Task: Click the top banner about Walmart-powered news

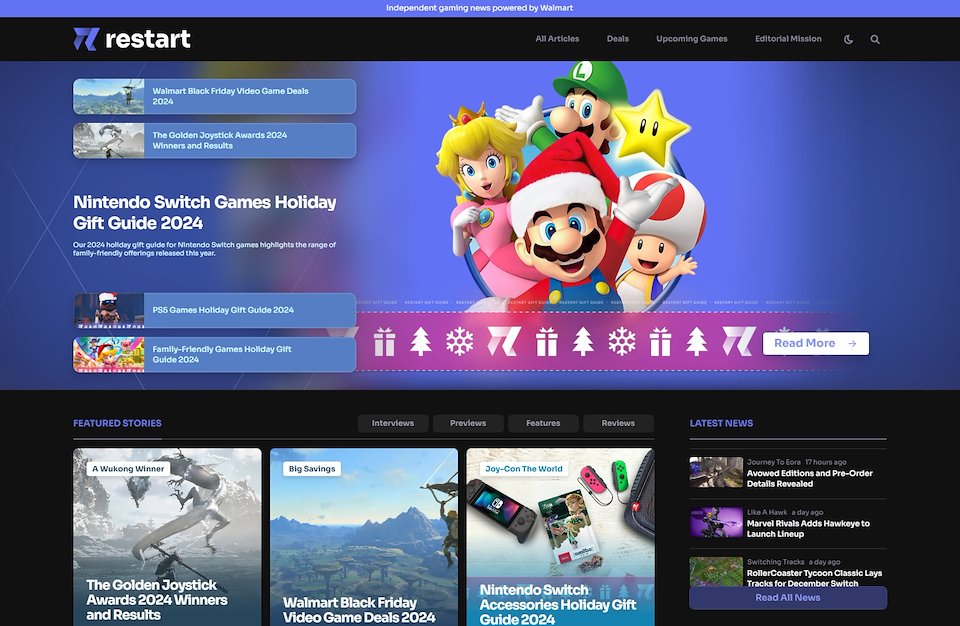Action: pyautogui.click(x=479, y=8)
